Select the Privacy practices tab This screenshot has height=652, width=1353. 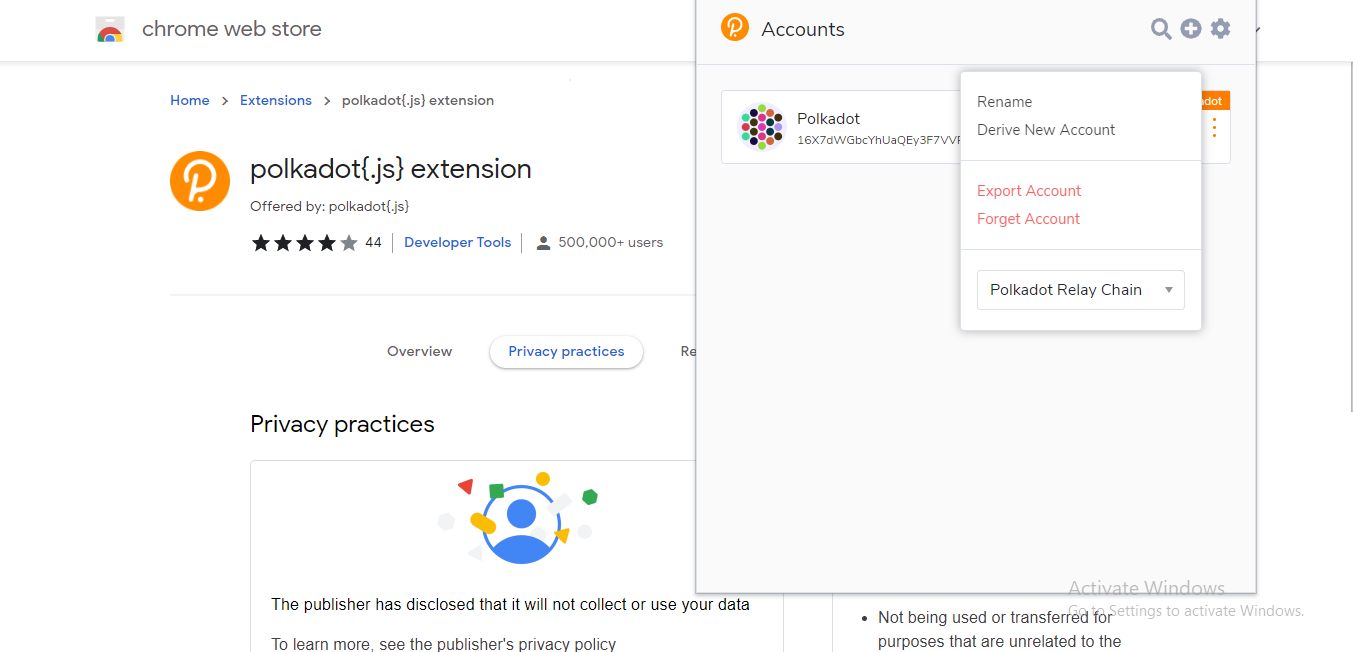pyautogui.click(x=566, y=352)
